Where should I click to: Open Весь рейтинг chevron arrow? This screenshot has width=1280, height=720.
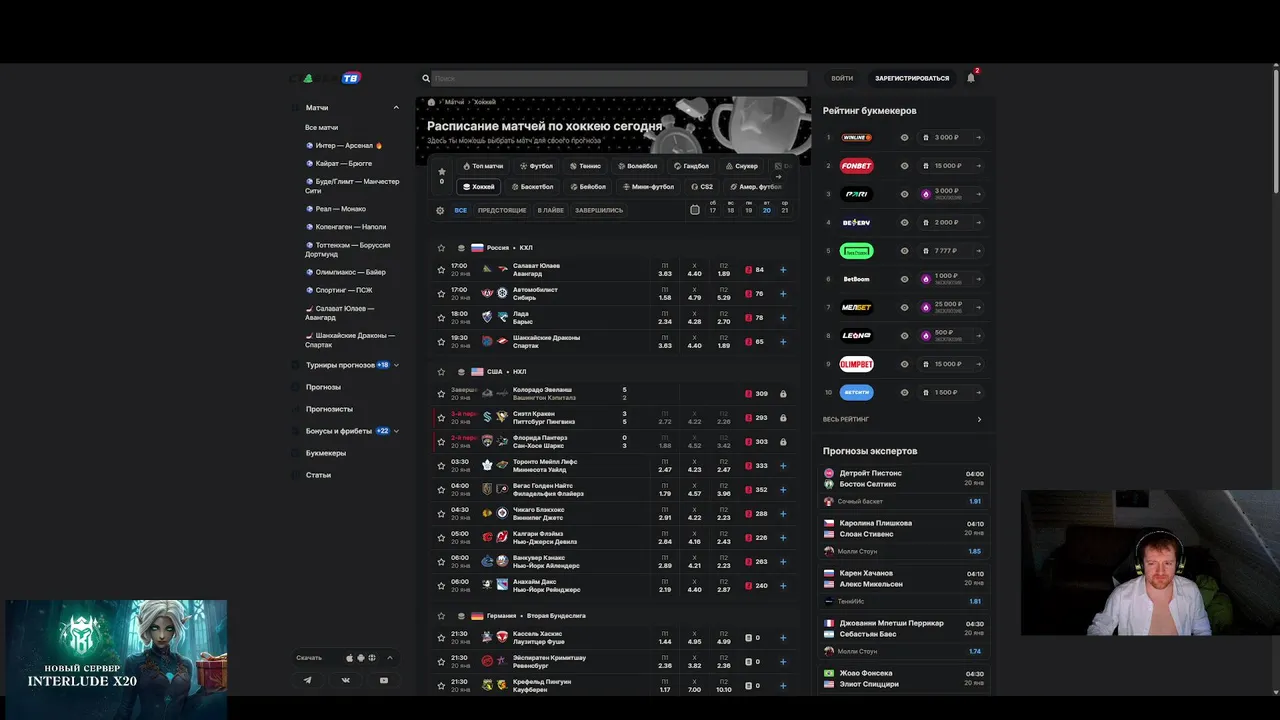pos(978,420)
